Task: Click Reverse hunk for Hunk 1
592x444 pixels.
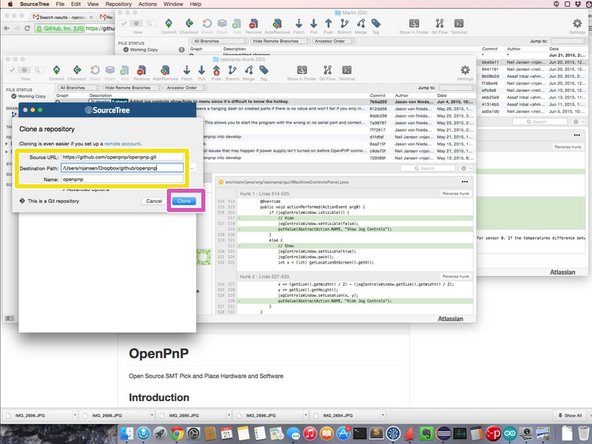Action: point(456,193)
